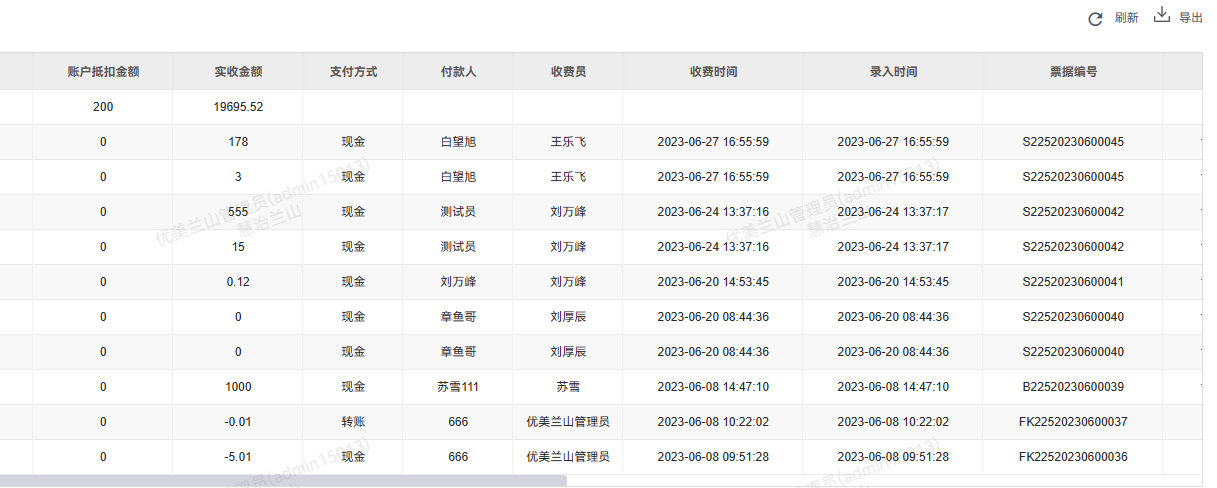This screenshot has width=1217, height=488.
Task: Select the 付款人 column header
Action: [458, 72]
